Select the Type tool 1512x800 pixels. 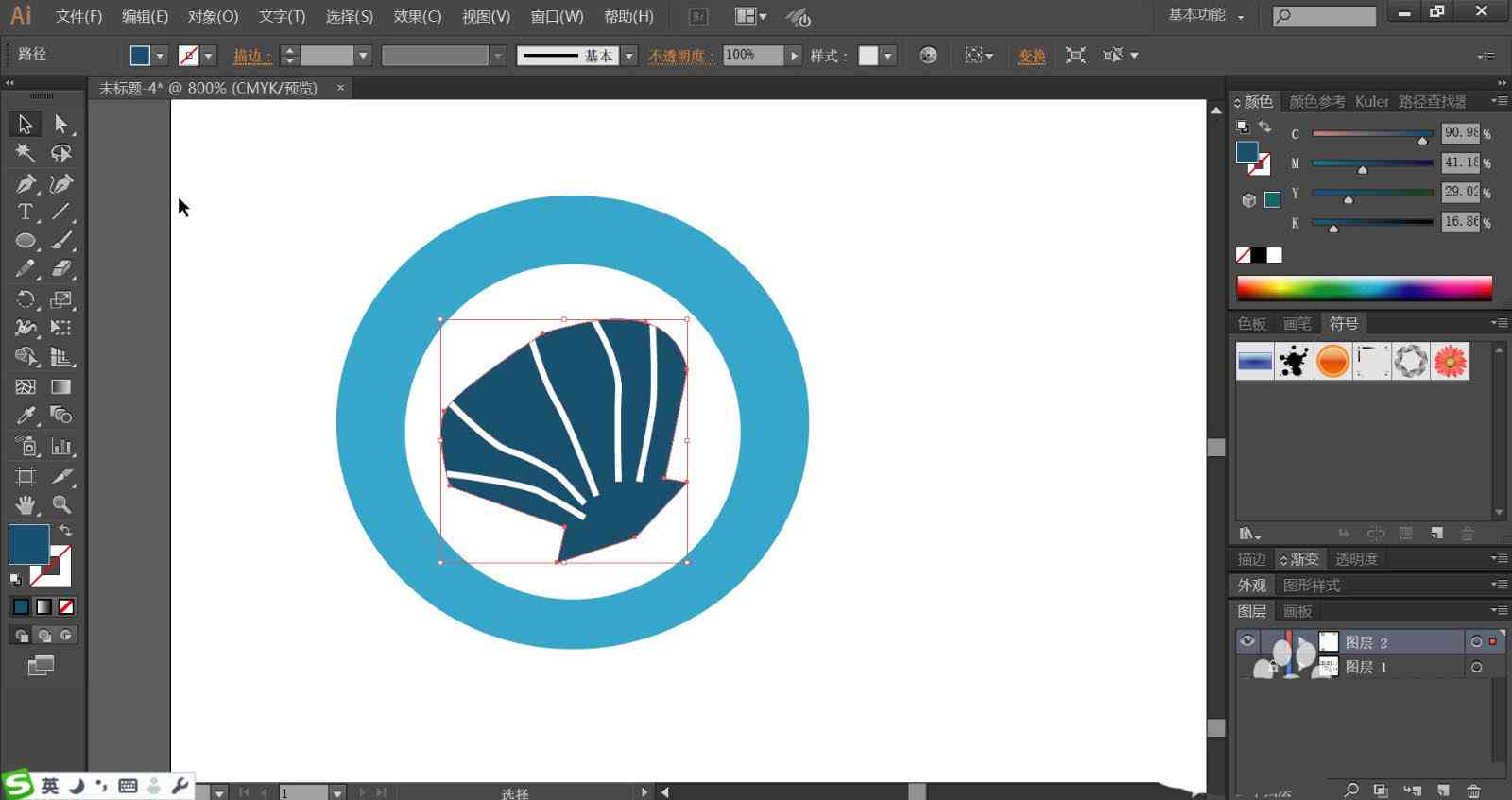(25, 212)
